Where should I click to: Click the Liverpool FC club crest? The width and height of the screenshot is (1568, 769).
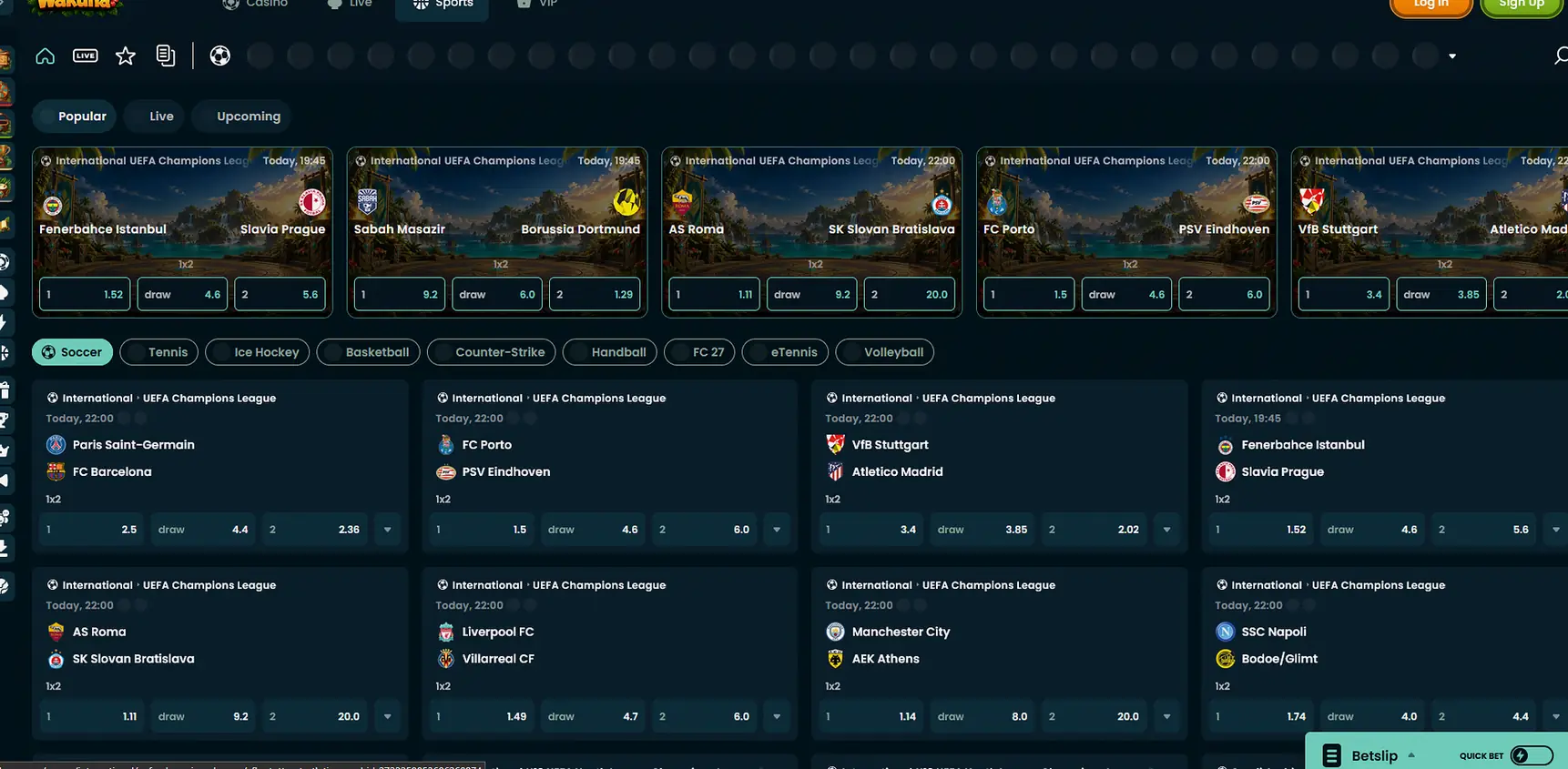coord(446,632)
